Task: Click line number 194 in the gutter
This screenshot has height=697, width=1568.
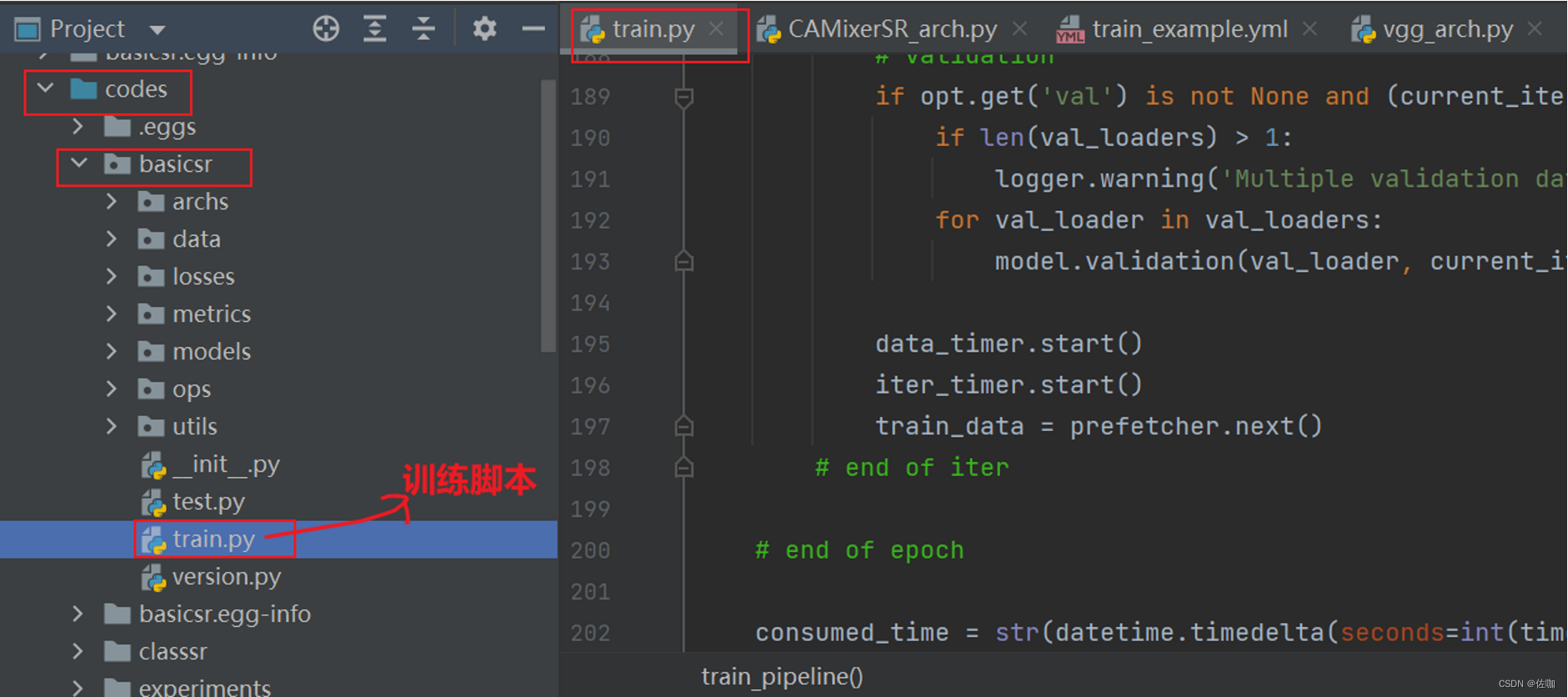Action: pyautogui.click(x=590, y=303)
